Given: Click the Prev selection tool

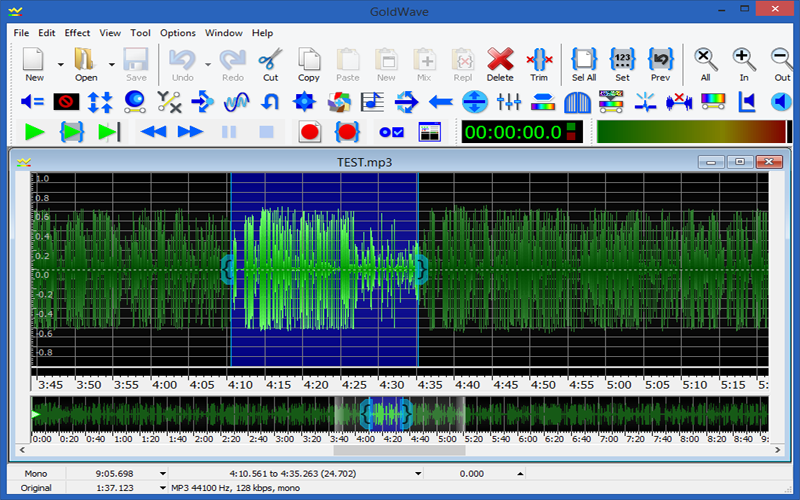Looking at the screenshot, I should [660, 64].
